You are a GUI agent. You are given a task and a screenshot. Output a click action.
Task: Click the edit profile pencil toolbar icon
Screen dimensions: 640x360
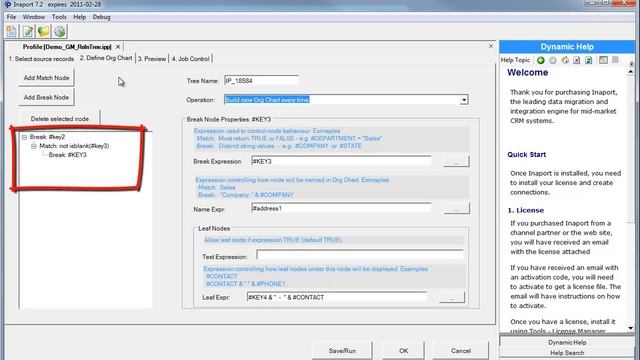pos(28,31)
